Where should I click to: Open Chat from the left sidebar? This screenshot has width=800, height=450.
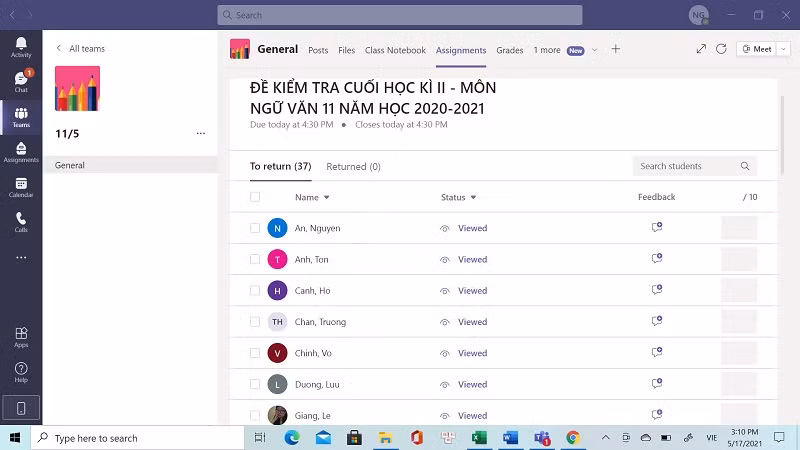(21, 81)
